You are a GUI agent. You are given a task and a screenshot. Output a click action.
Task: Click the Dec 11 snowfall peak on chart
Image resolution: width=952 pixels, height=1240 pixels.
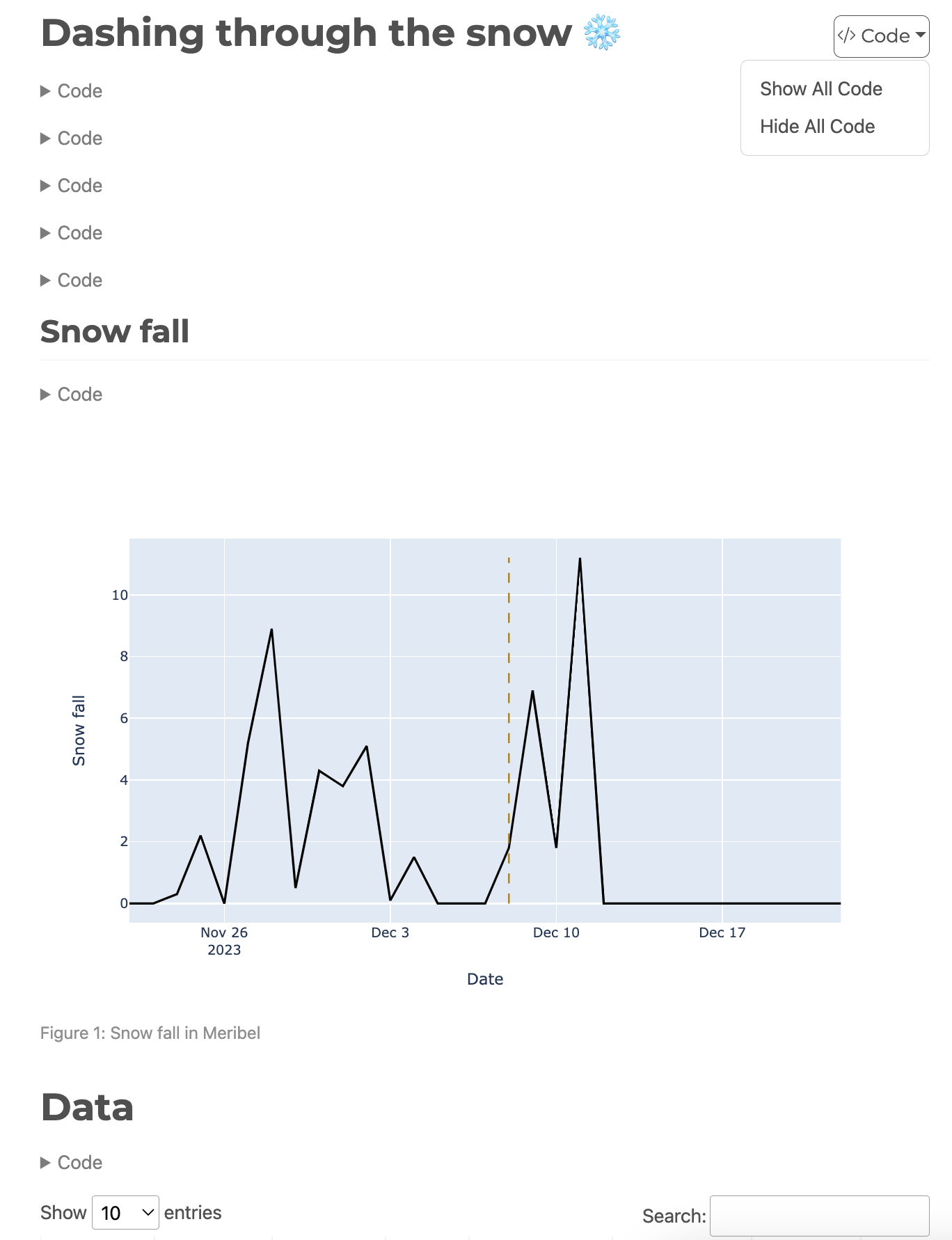pyautogui.click(x=580, y=559)
